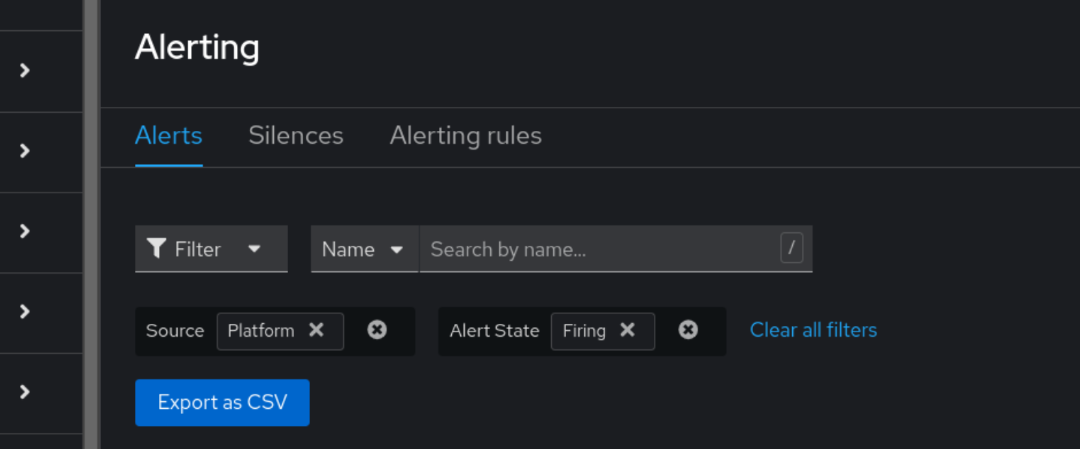Clear the entire Source filter group

click(x=377, y=330)
